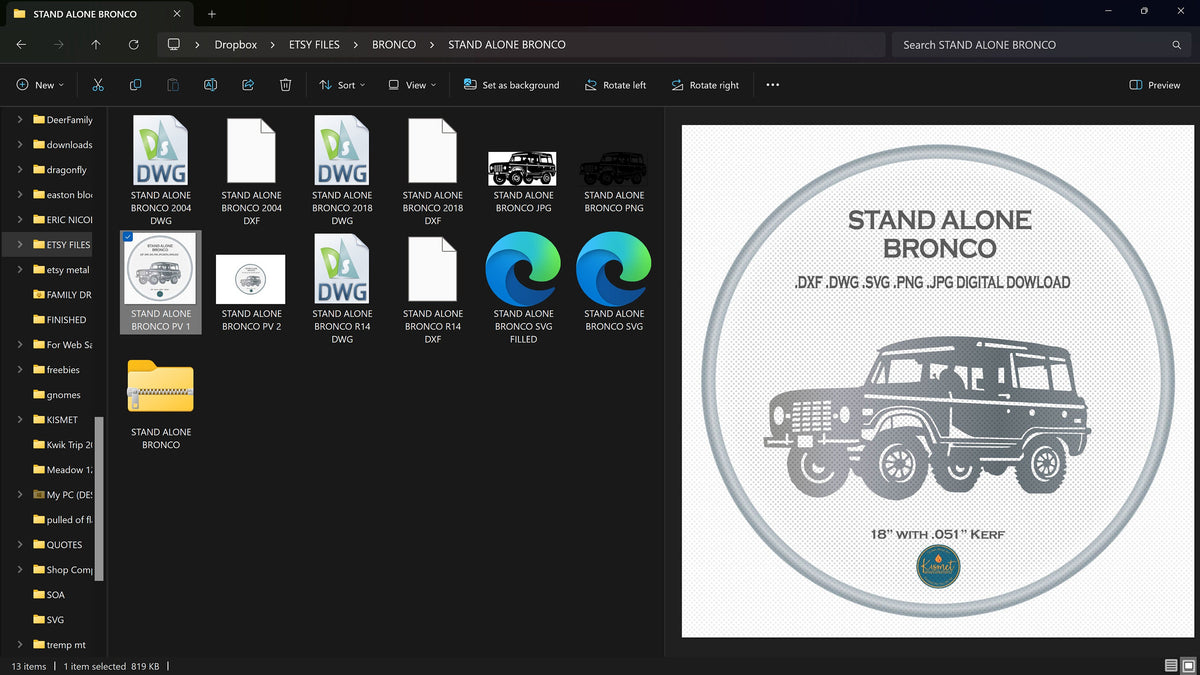Select STAND ALONE BRONCO SVG FILLED file
This screenshot has height=675, width=1200.
click(523, 289)
